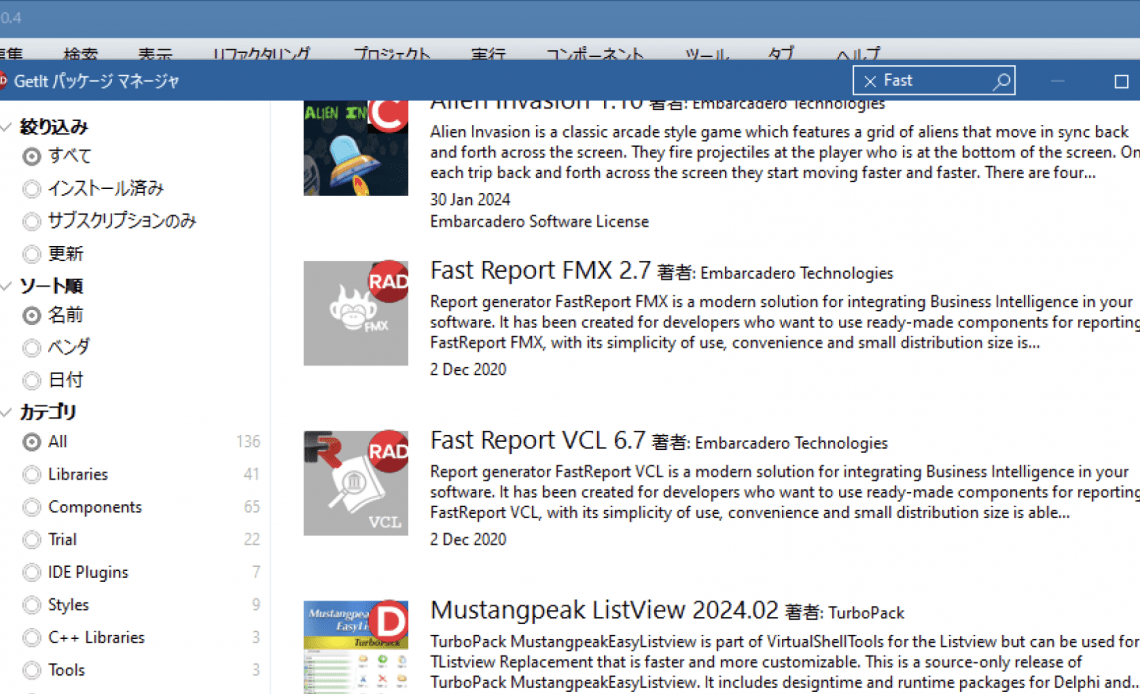Screen dimensions: 1140x694
Task: Click the magnifier search icon
Action: 1001,81
